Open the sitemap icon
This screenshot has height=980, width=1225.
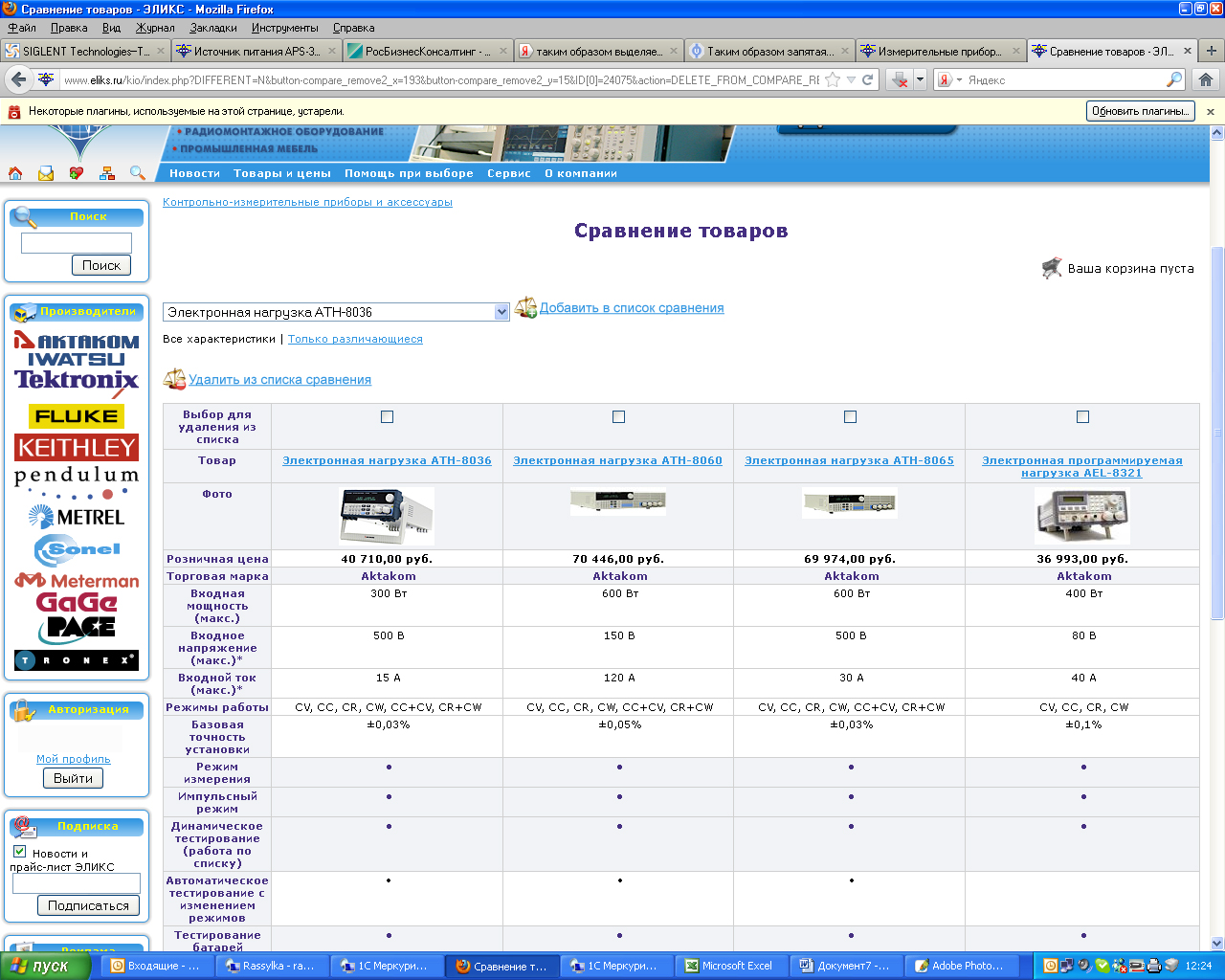107,173
